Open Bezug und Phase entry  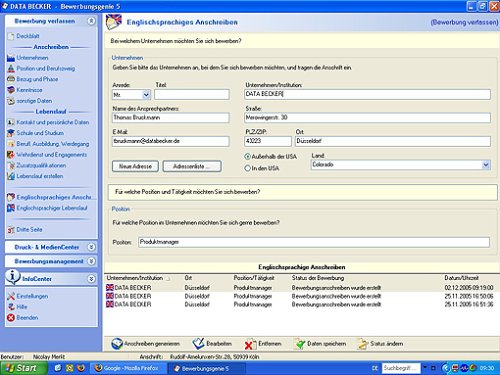(x=33, y=79)
